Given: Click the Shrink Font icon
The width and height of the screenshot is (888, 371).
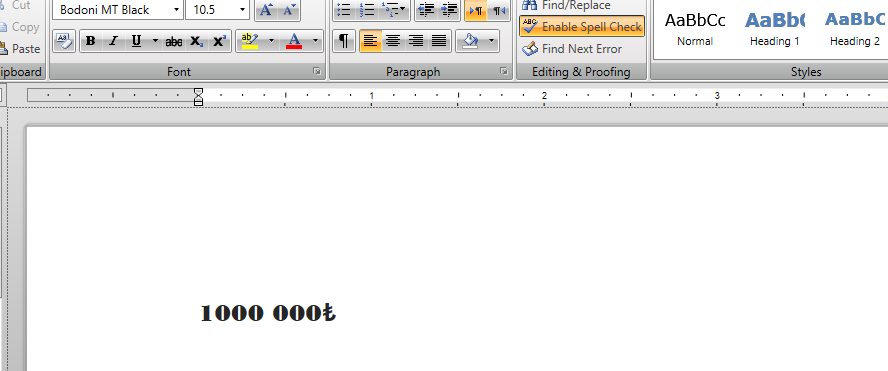Looking at the screenshot, I should pos(289,10).
